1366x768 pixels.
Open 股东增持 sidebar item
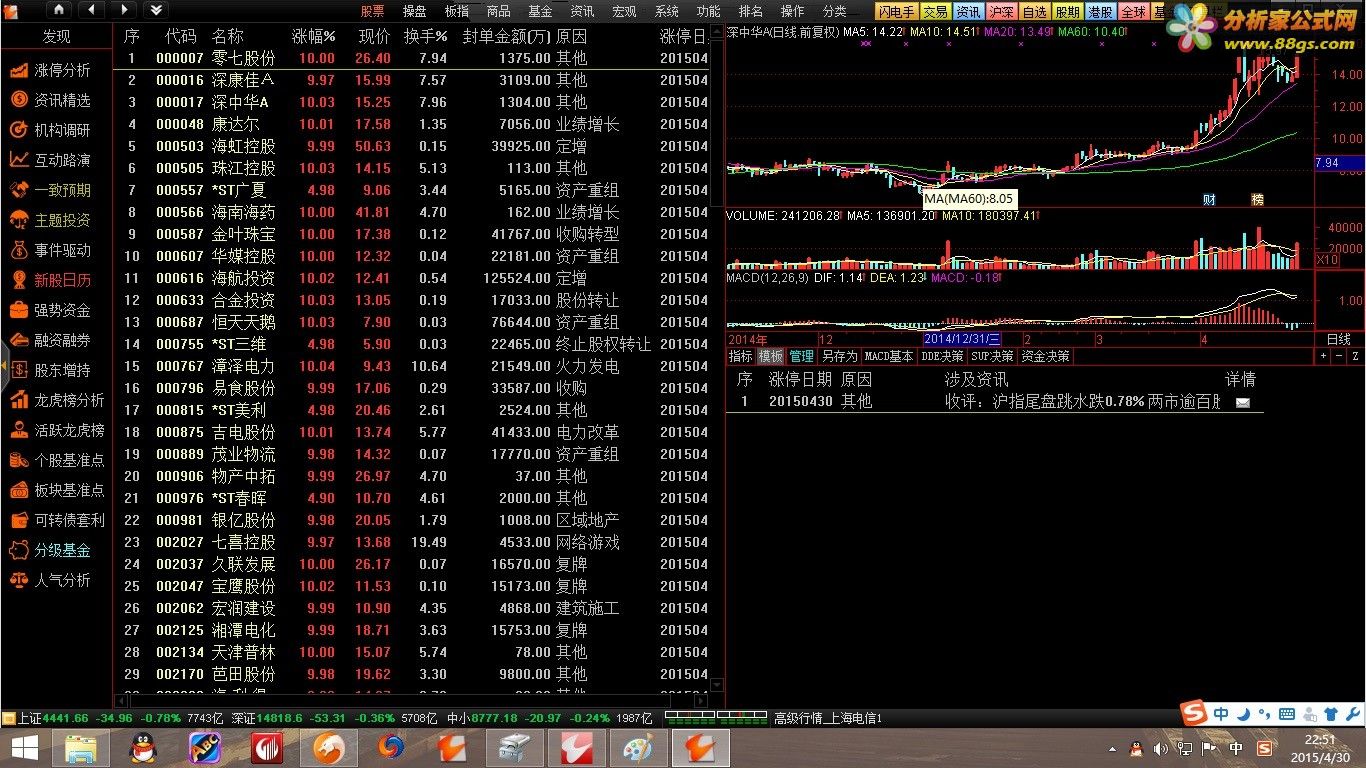point(50,370)
